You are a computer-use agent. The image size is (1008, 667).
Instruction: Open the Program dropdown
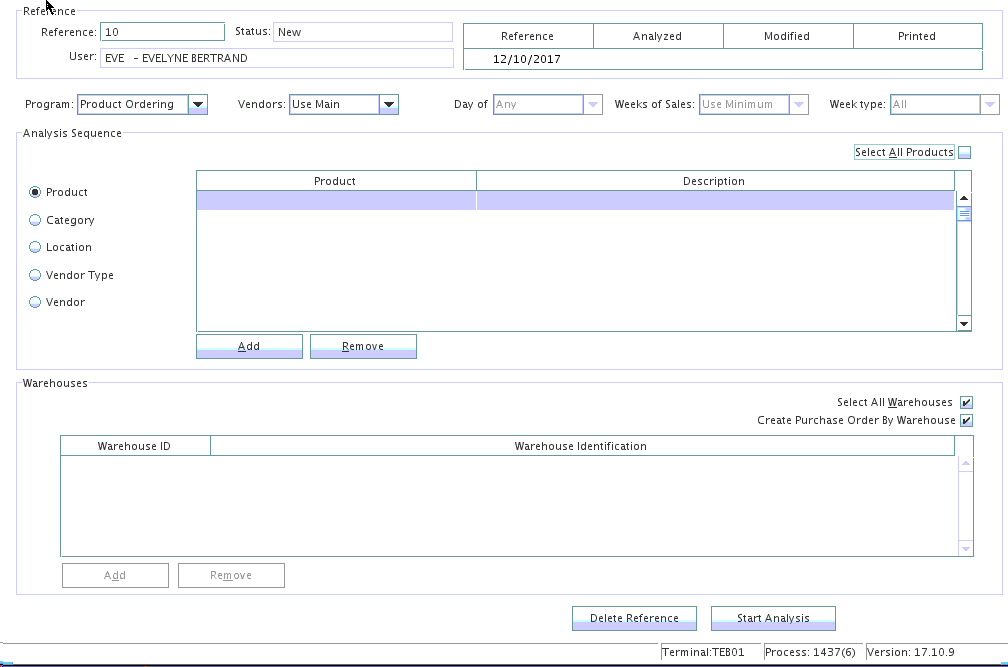tap(197, 104)
